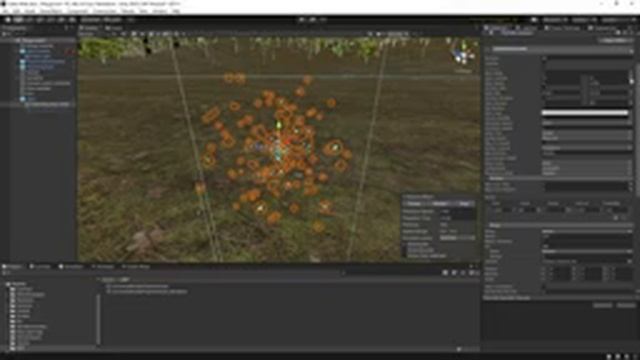The image size is (640, 360).
Task: Toggle the Show Bounds checkbox
Action: (x=405, y=250)
